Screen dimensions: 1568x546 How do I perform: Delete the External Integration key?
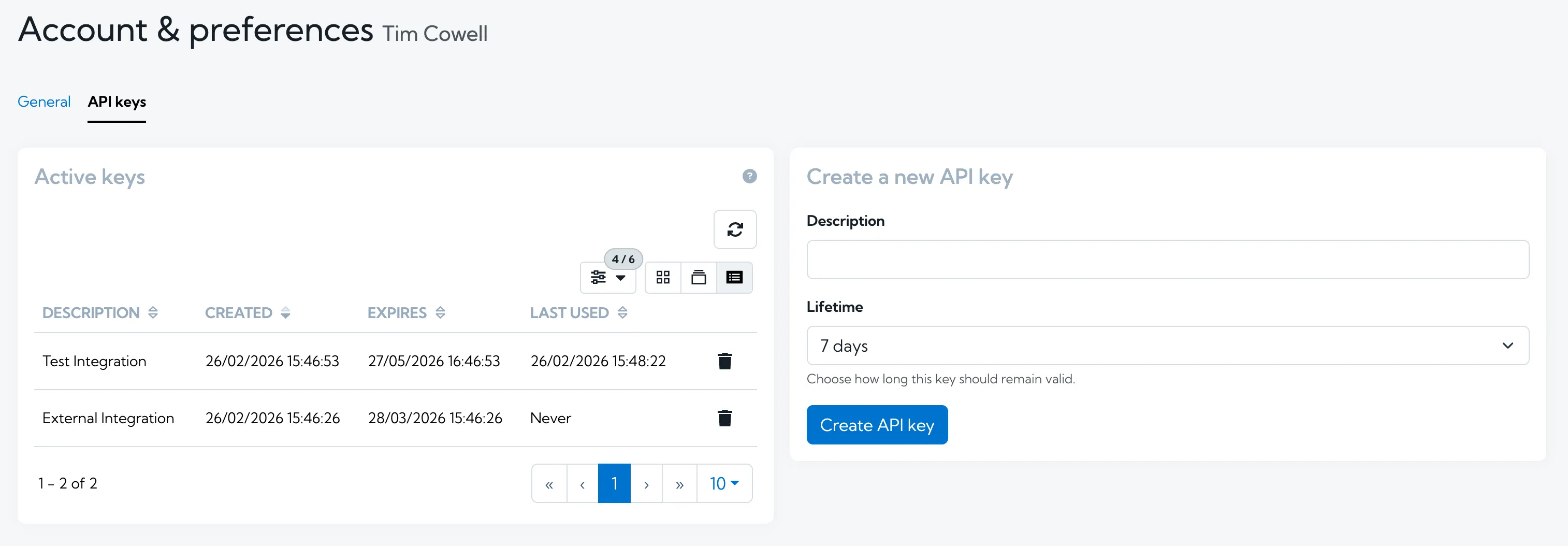(724, 418)
